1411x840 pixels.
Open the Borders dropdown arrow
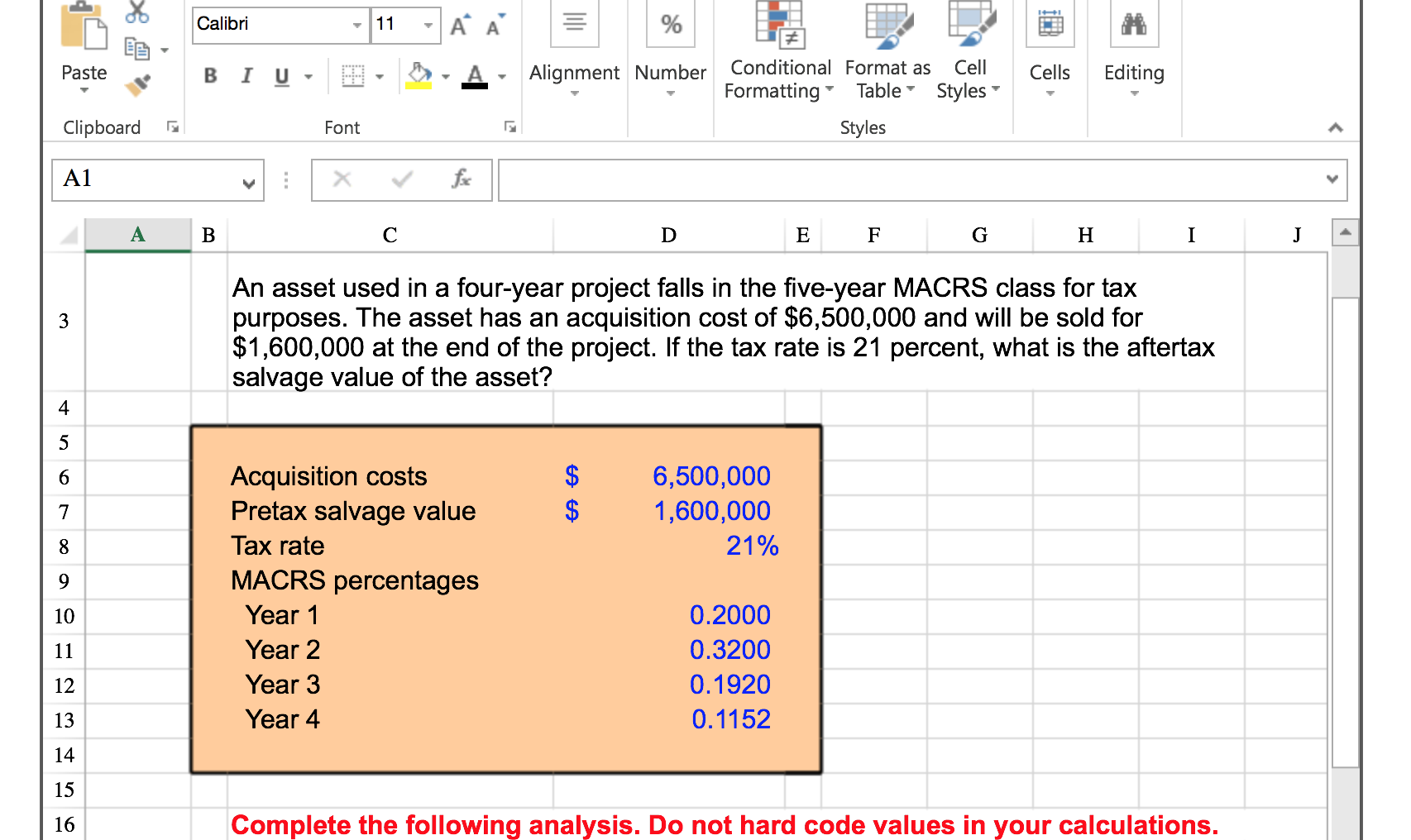point(379,76)
